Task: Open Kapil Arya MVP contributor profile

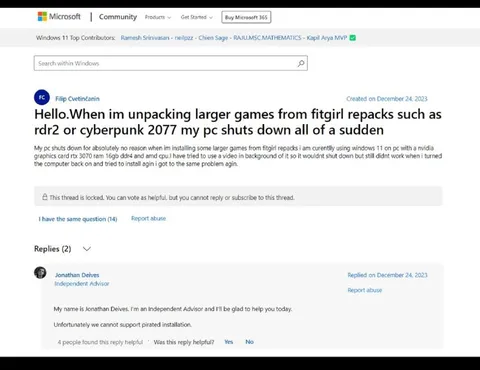Action: pos(327,38)
